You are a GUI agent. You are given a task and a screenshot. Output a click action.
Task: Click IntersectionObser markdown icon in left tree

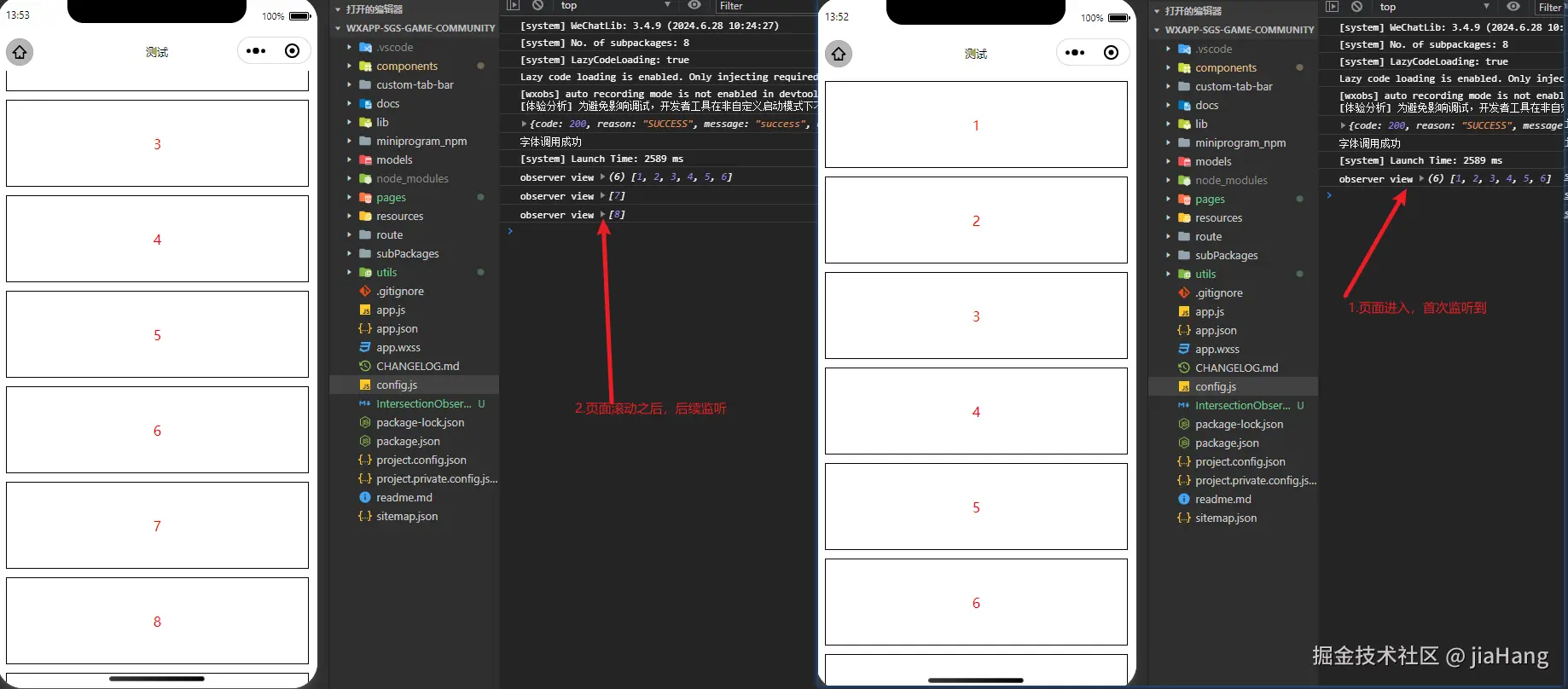point(365,403)
